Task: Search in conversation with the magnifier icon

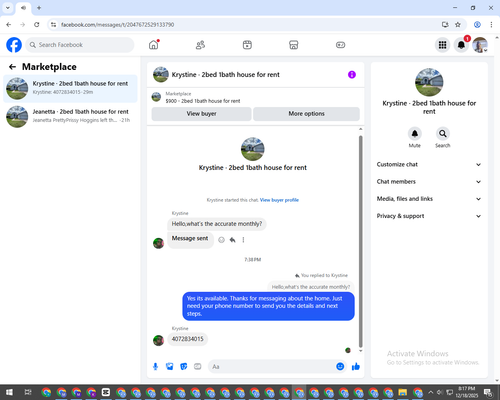Action: [x=443, y=134]
